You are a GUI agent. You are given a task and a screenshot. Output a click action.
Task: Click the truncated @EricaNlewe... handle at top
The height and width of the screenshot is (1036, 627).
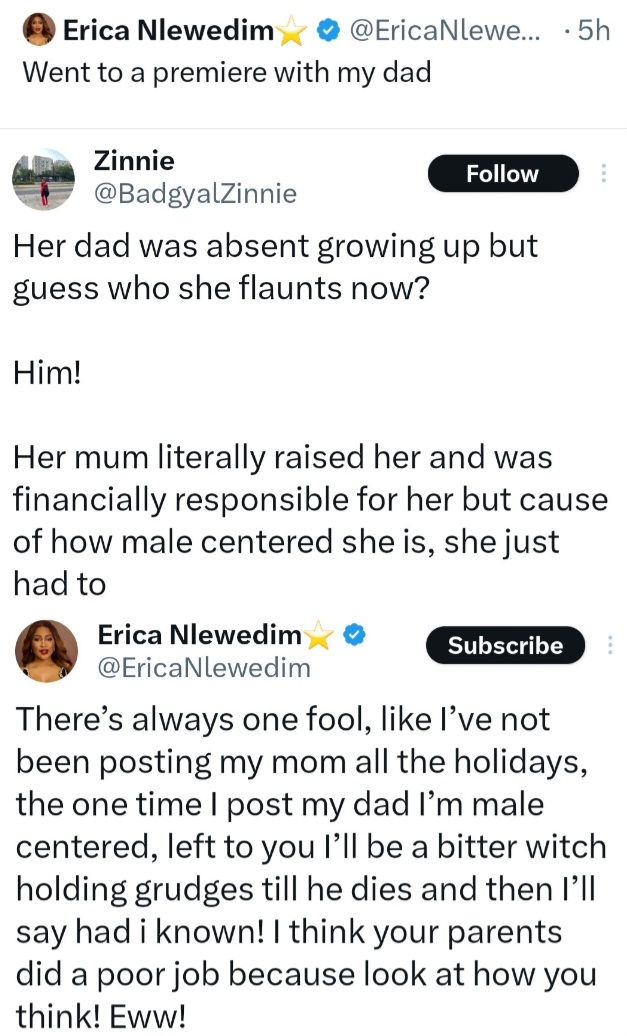coord(445,32)
